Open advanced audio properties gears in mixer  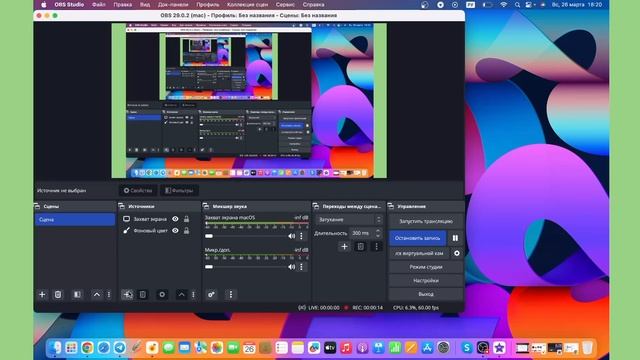click(x=211, y=294)
